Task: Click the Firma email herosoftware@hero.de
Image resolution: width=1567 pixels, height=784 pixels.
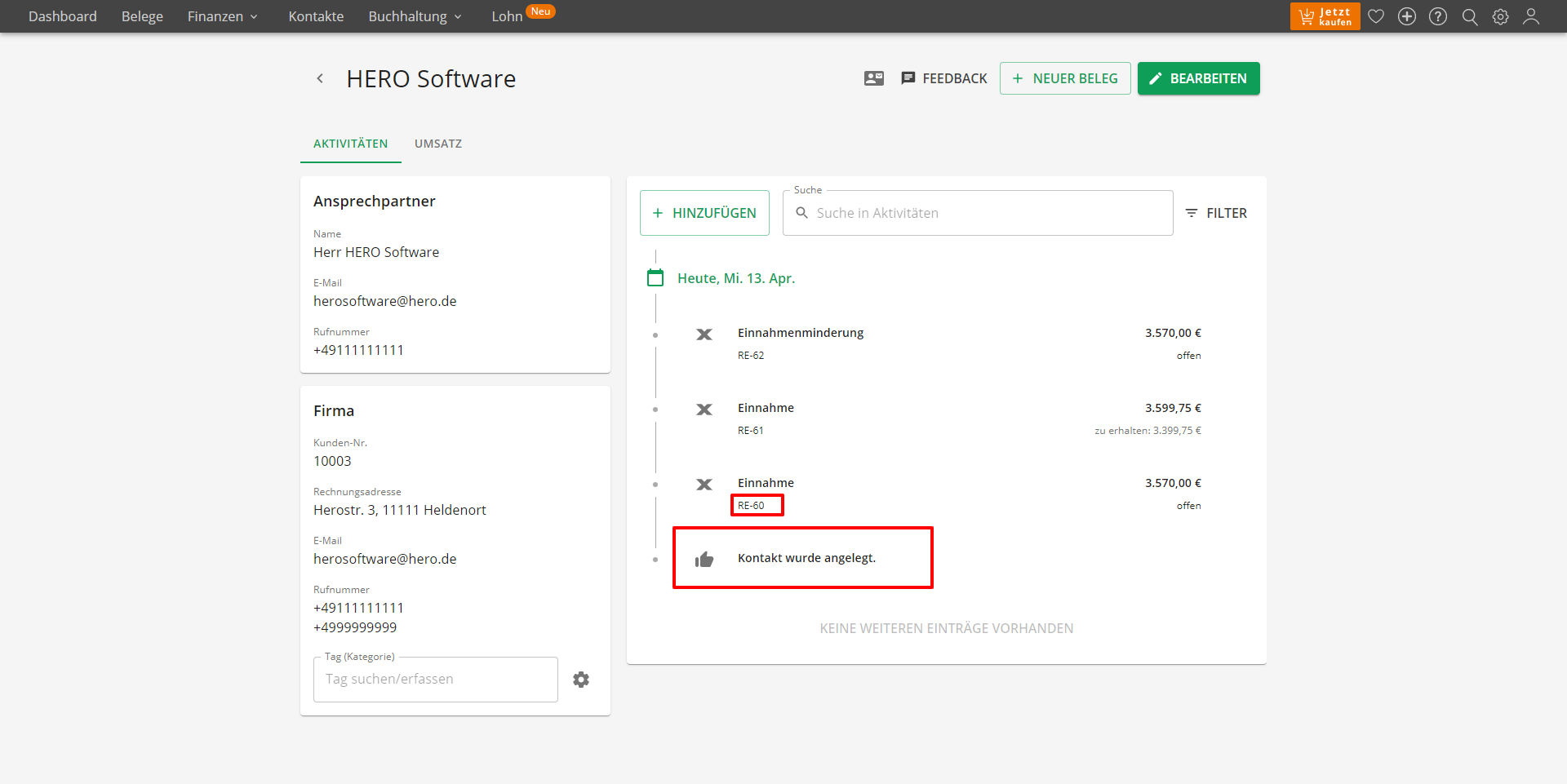Action: 385,559
